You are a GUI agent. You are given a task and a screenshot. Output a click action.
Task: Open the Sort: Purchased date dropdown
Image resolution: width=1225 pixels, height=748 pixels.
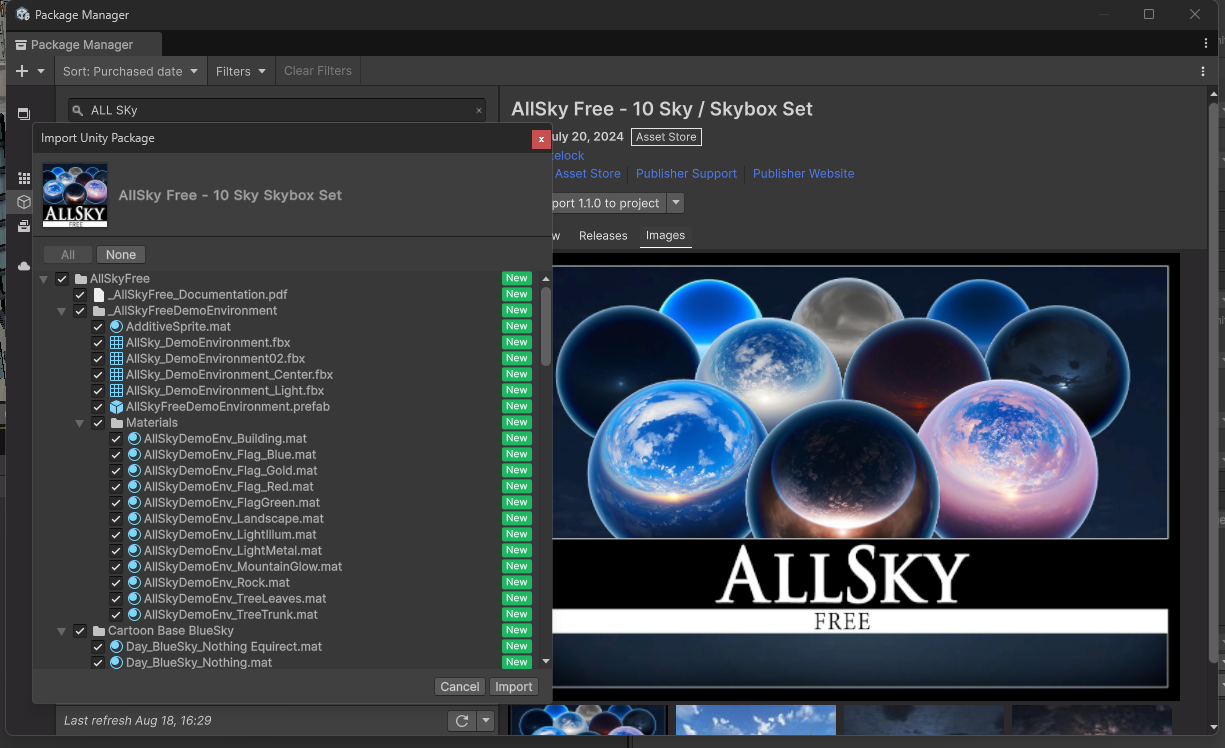(130, 71)
